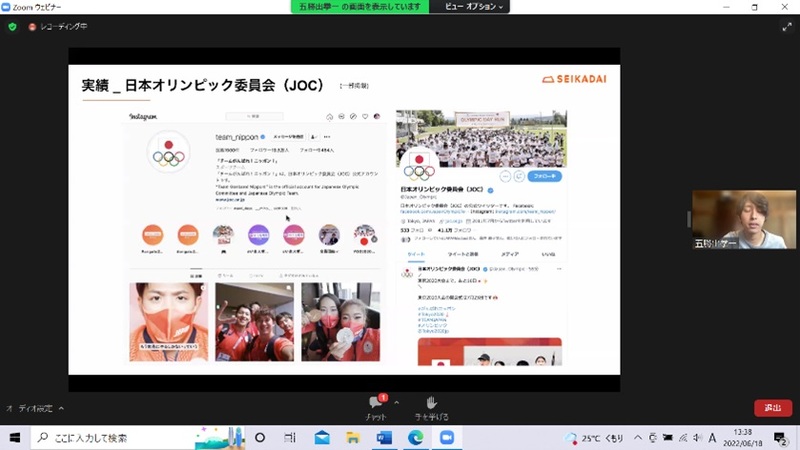Expand the chevron beside オーディオ設定

61,408
